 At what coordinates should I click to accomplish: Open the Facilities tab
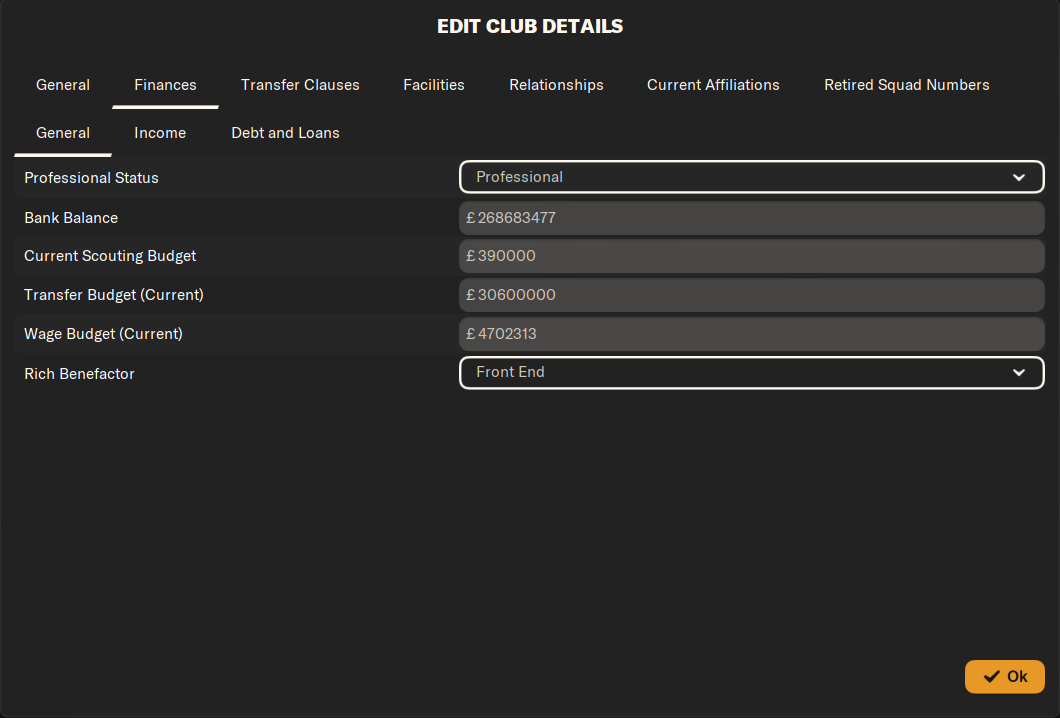click(x=434, y=85)
